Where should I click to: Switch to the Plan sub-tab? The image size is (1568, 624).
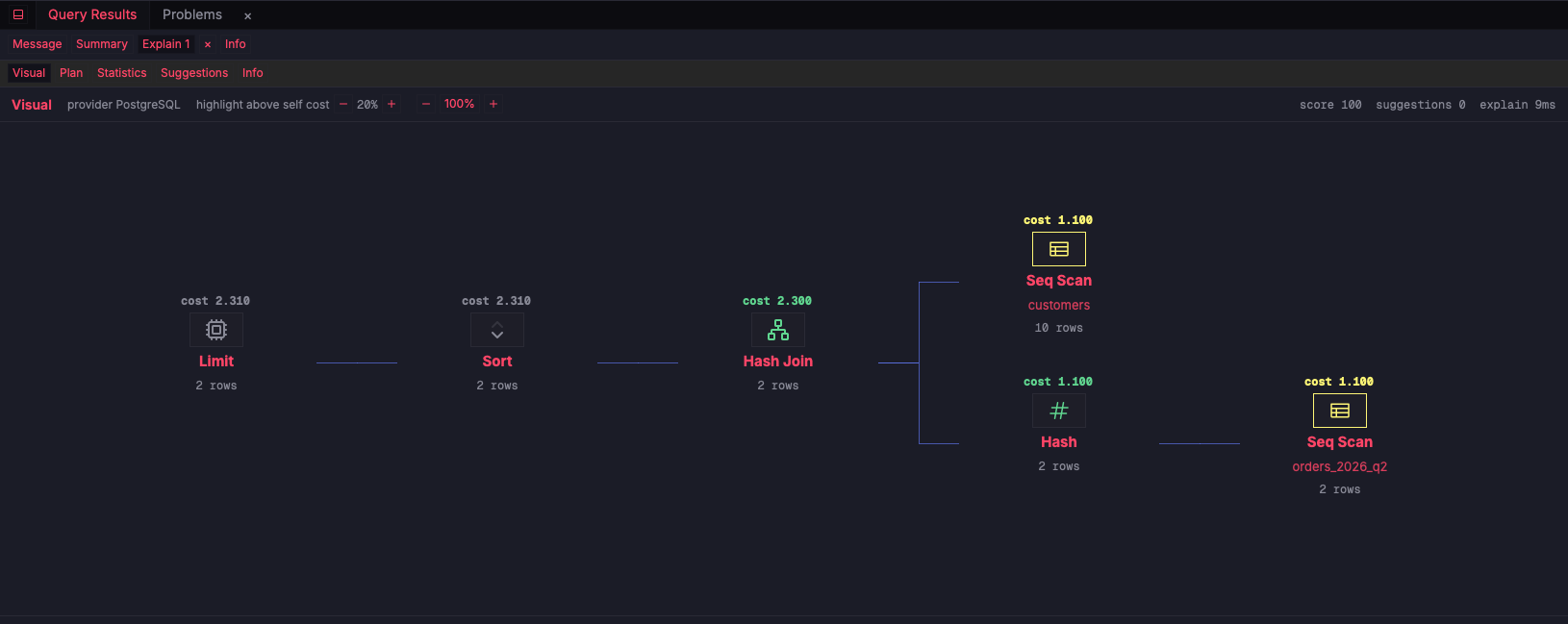(x=71, y=73)
